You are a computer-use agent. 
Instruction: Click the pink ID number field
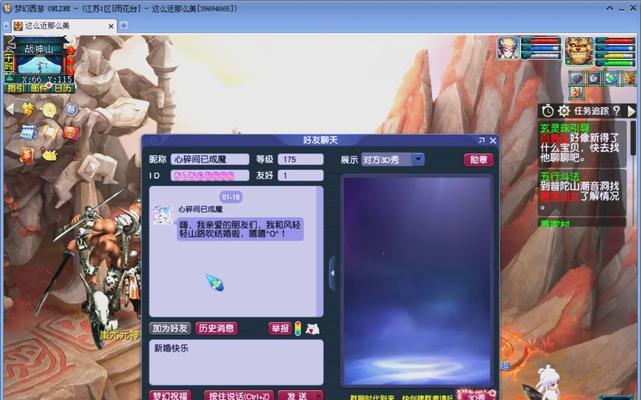click(x=210, y=175)
